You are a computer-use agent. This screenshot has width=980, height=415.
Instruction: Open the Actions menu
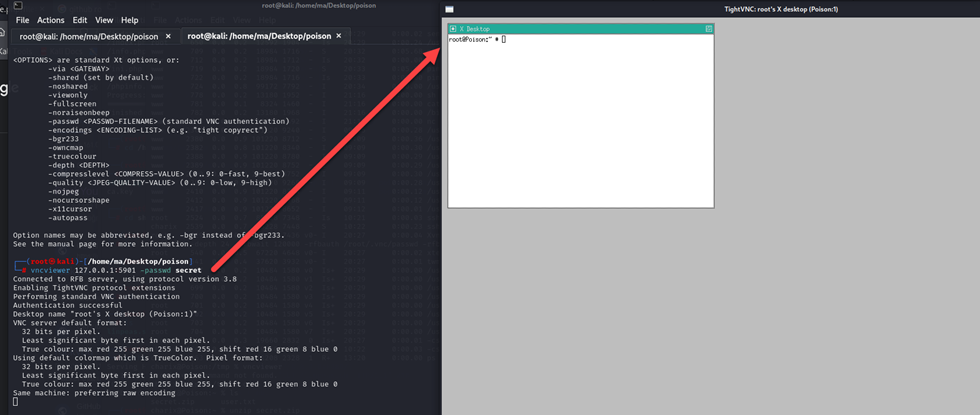[50, 20]
